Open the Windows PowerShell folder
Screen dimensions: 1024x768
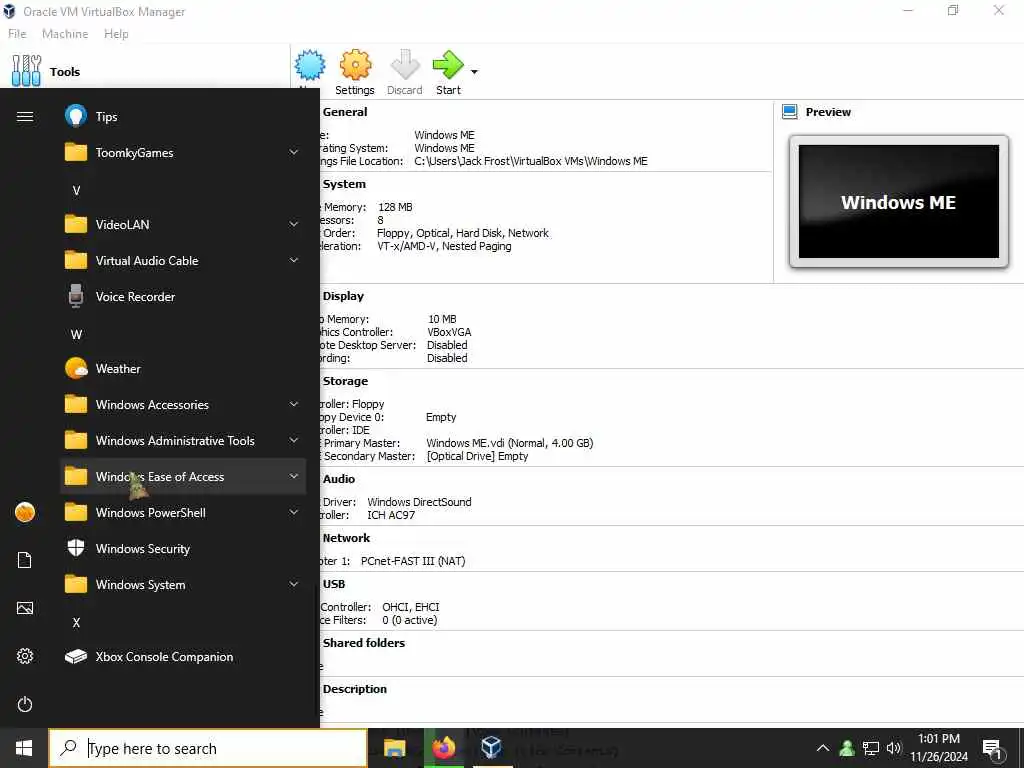click(183, 513)
